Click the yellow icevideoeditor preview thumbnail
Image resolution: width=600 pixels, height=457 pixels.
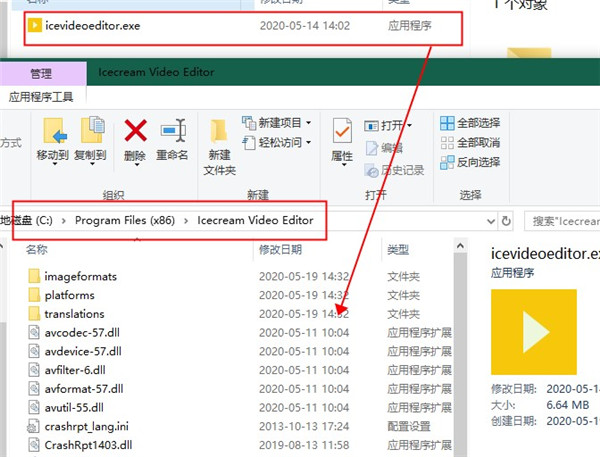coord(534,332)
